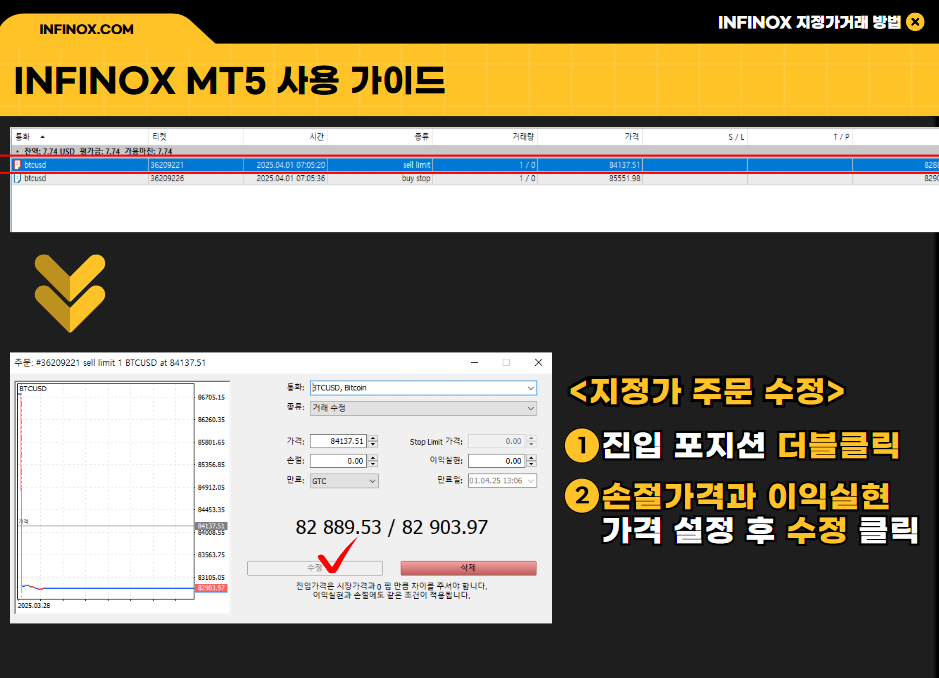Click the 손절 field stepper arrows
Image resolution: width=939 pixels, height=678 pixels.
pos(373,461)
